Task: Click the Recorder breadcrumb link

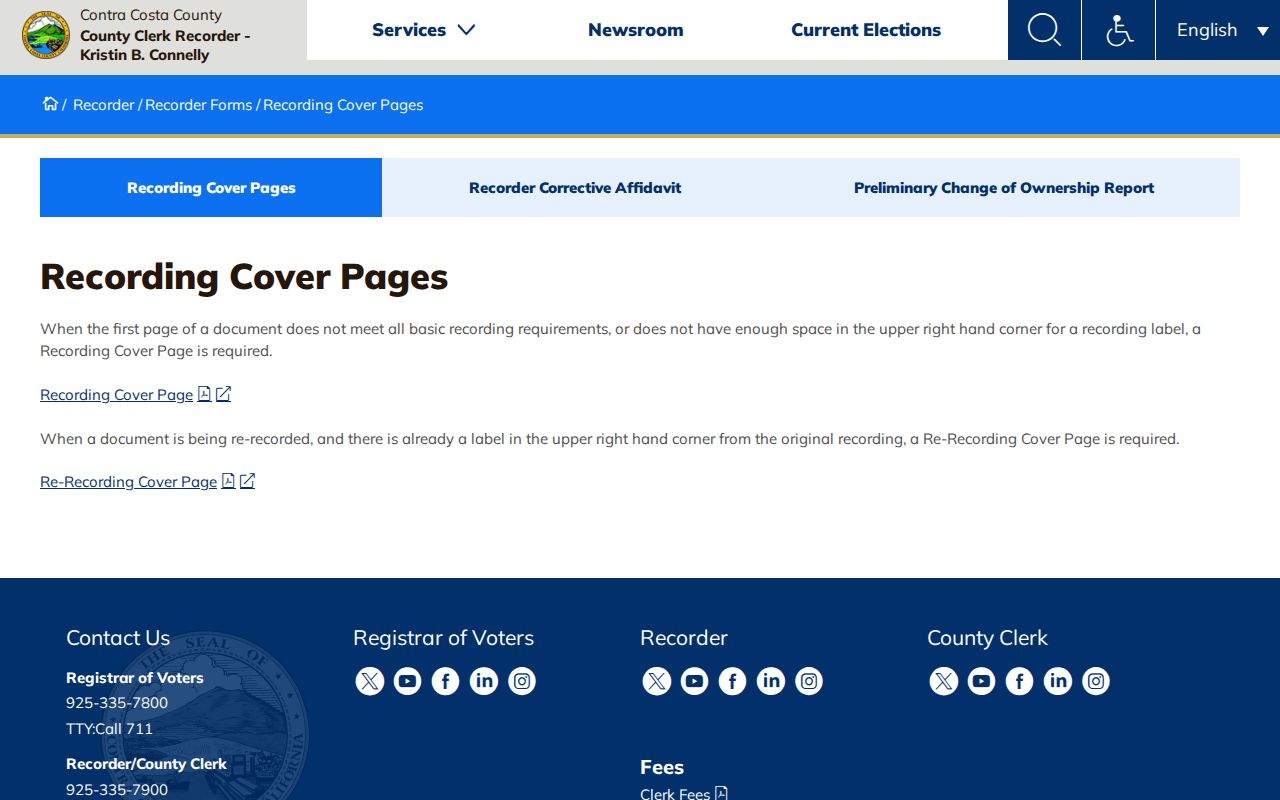Action: (x=104, y=105)
